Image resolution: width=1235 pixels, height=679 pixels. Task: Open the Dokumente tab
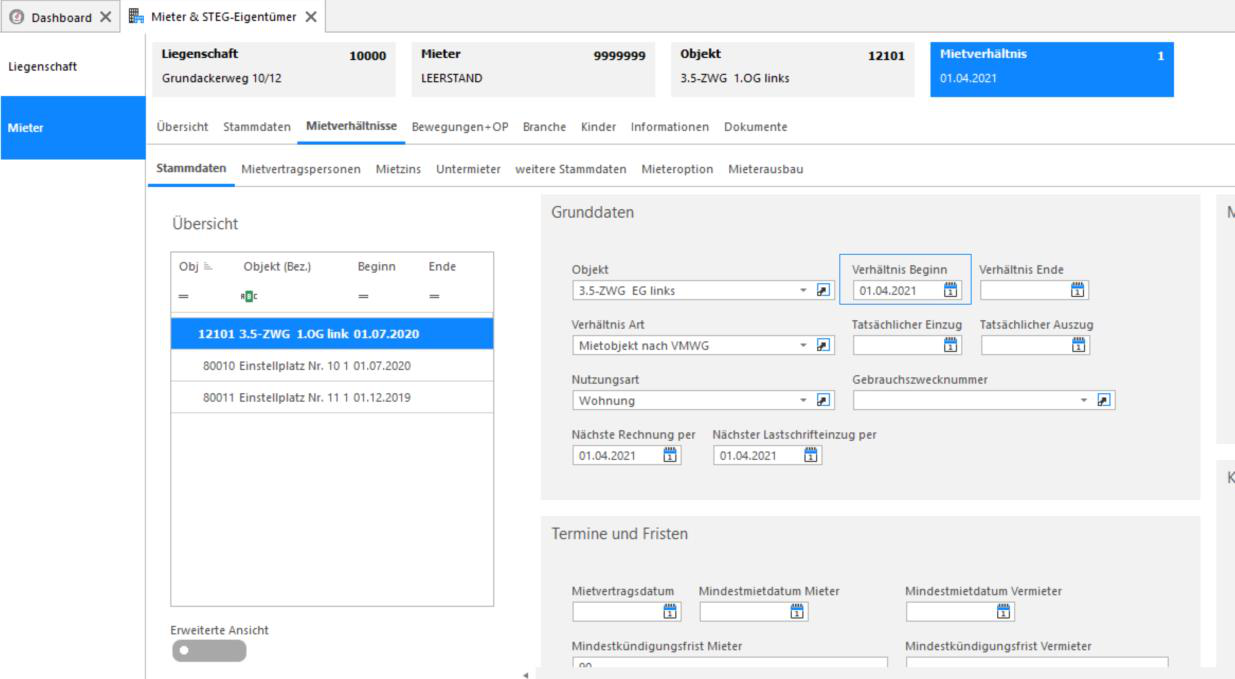click(x=755, y=127)
